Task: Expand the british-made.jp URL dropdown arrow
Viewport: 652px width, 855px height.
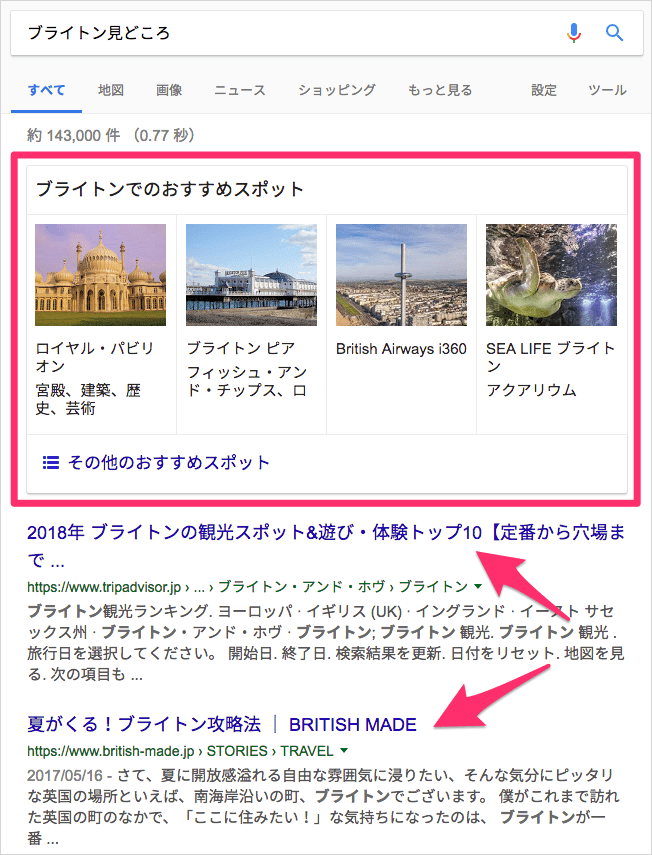Action: 344,751
